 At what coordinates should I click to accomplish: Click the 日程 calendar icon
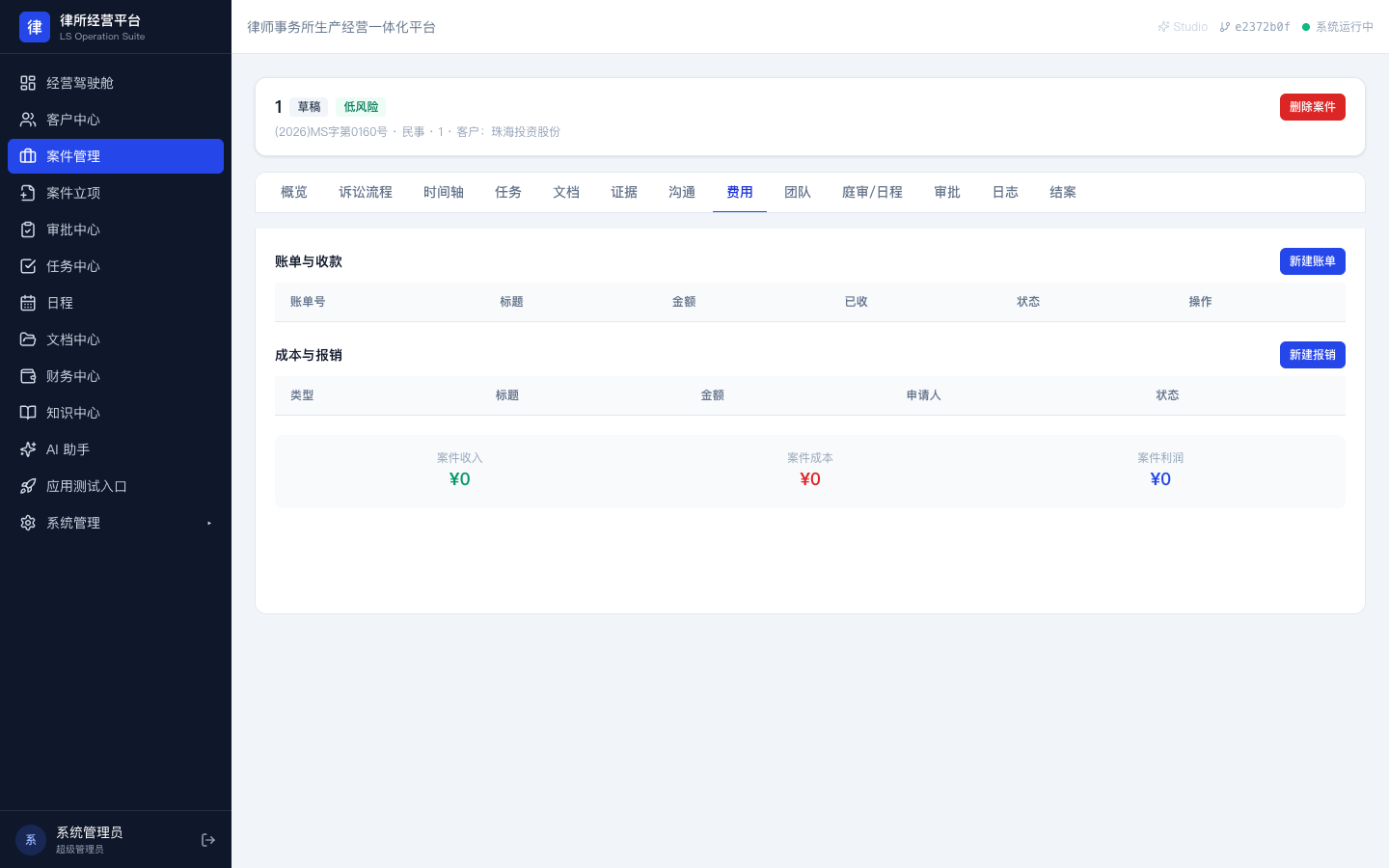click(x=28, y=303)
